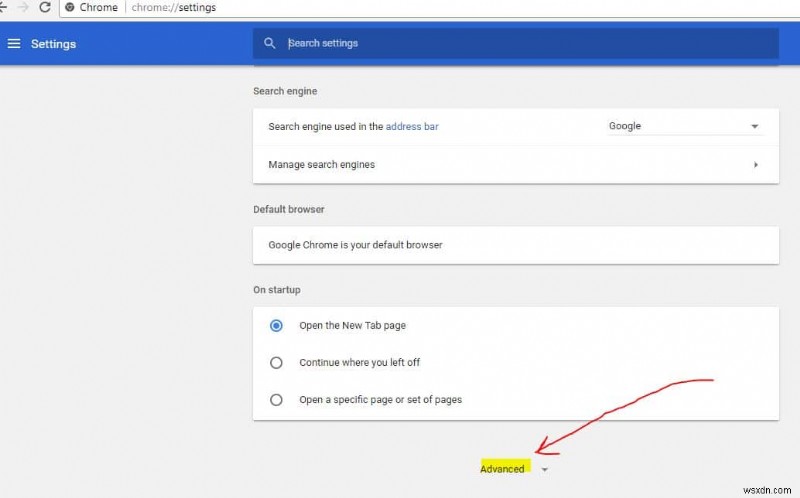Click the Chrome site info icon
This screenshot has width=800, height=498.
tap(69, 8)
